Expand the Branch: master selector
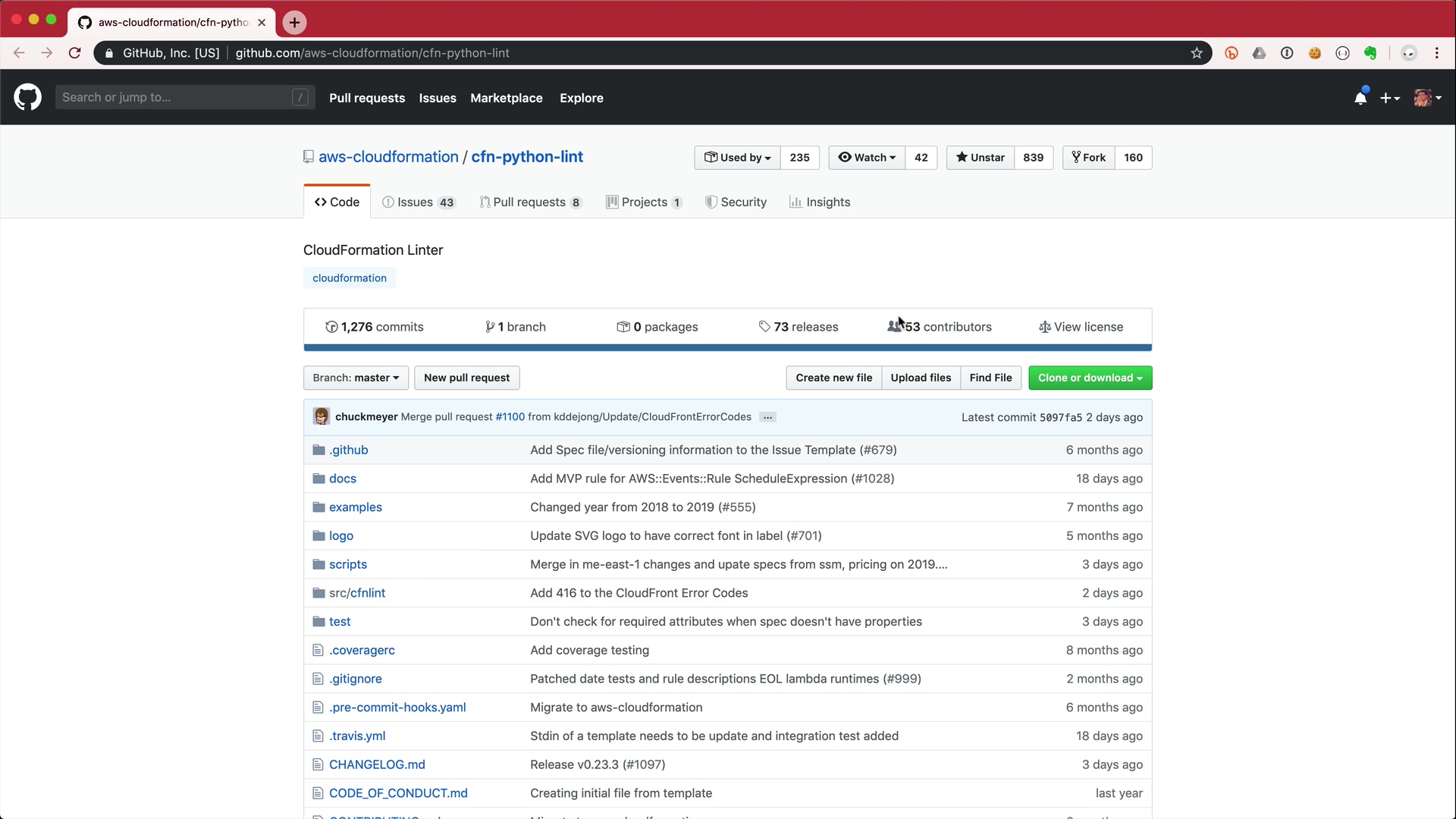 pos(356,378)
